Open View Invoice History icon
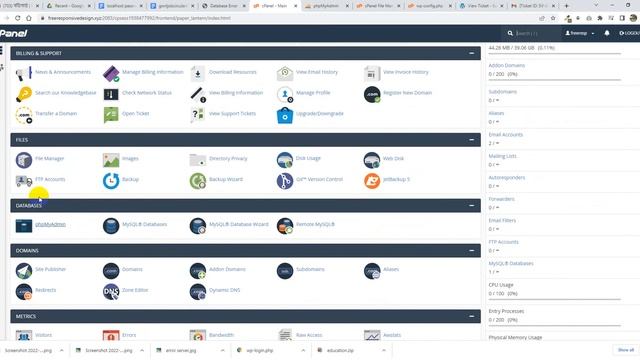Viewport: 640px width, 360px height. [x=371, y=73]
